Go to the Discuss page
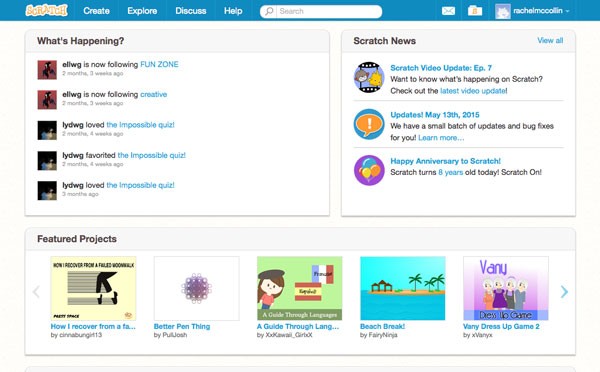The image size is (600, 372). tap(191, 11)
